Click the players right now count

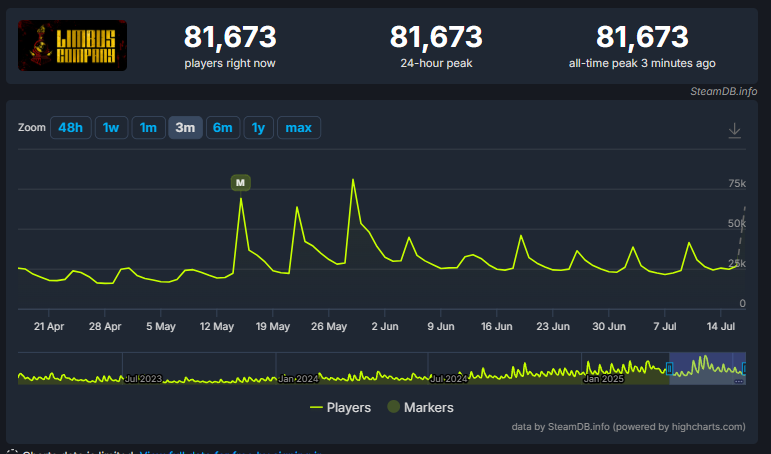pos(230,37)
